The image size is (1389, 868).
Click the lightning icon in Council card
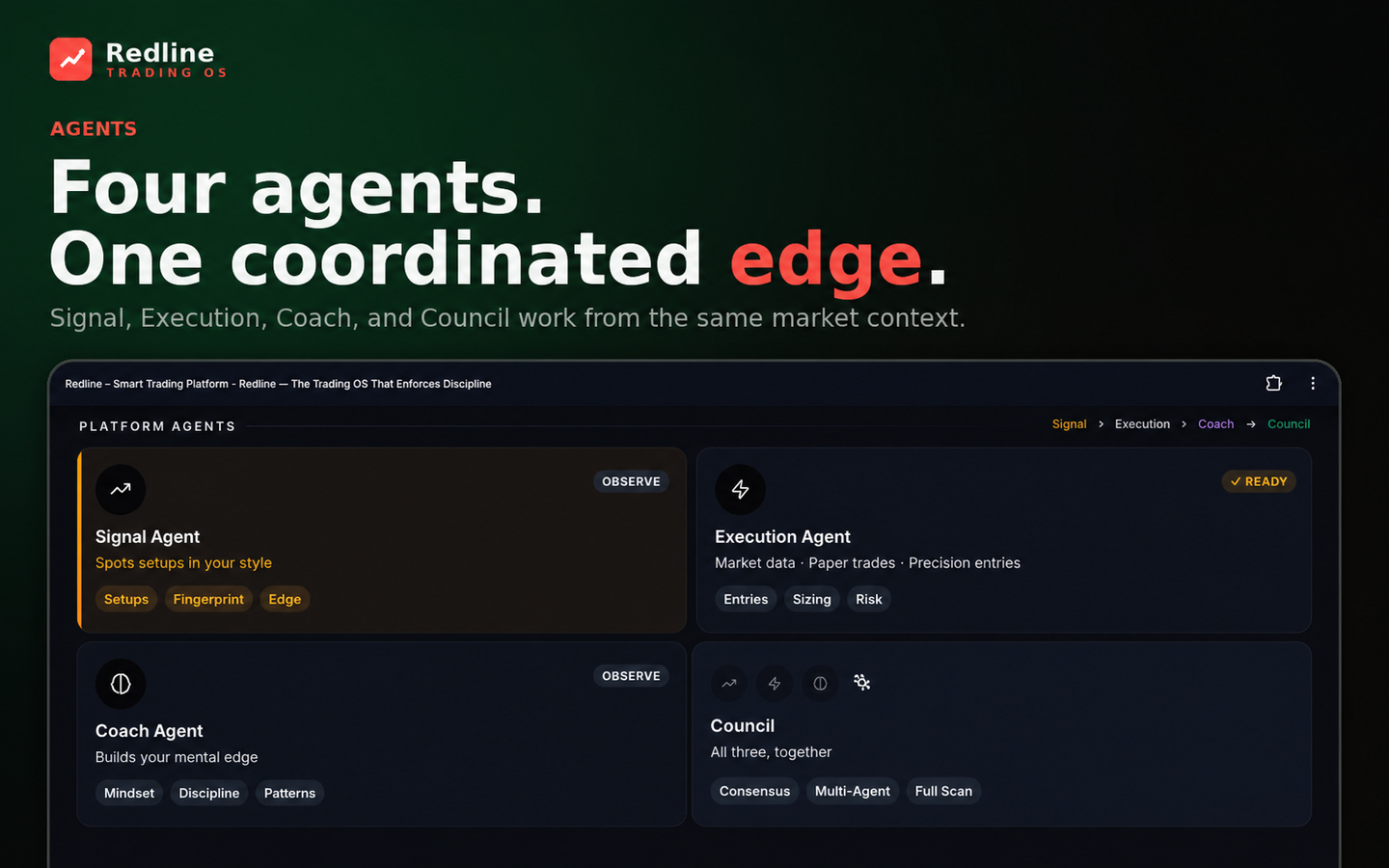(775, 683)
